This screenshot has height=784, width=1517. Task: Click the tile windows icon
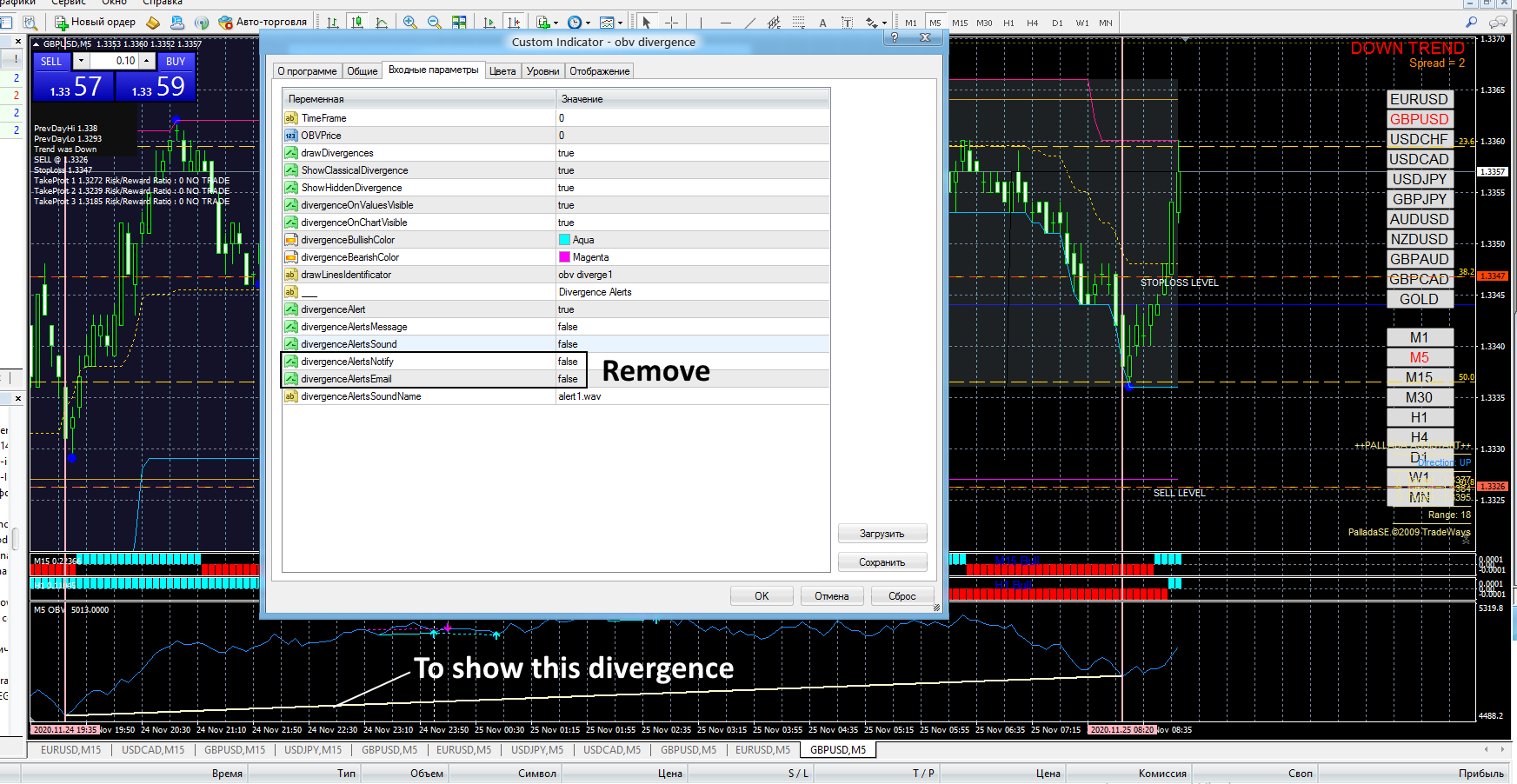[459, 23]
